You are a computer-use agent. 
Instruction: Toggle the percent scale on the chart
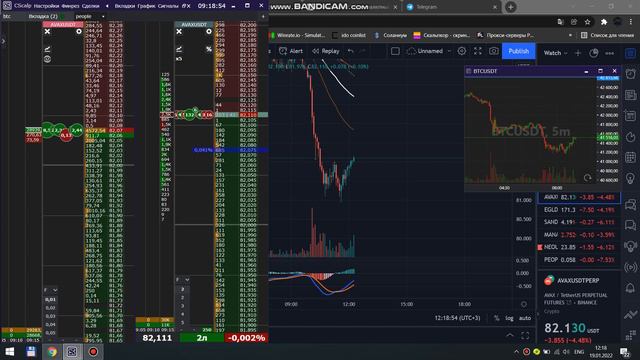click(497, 318)
